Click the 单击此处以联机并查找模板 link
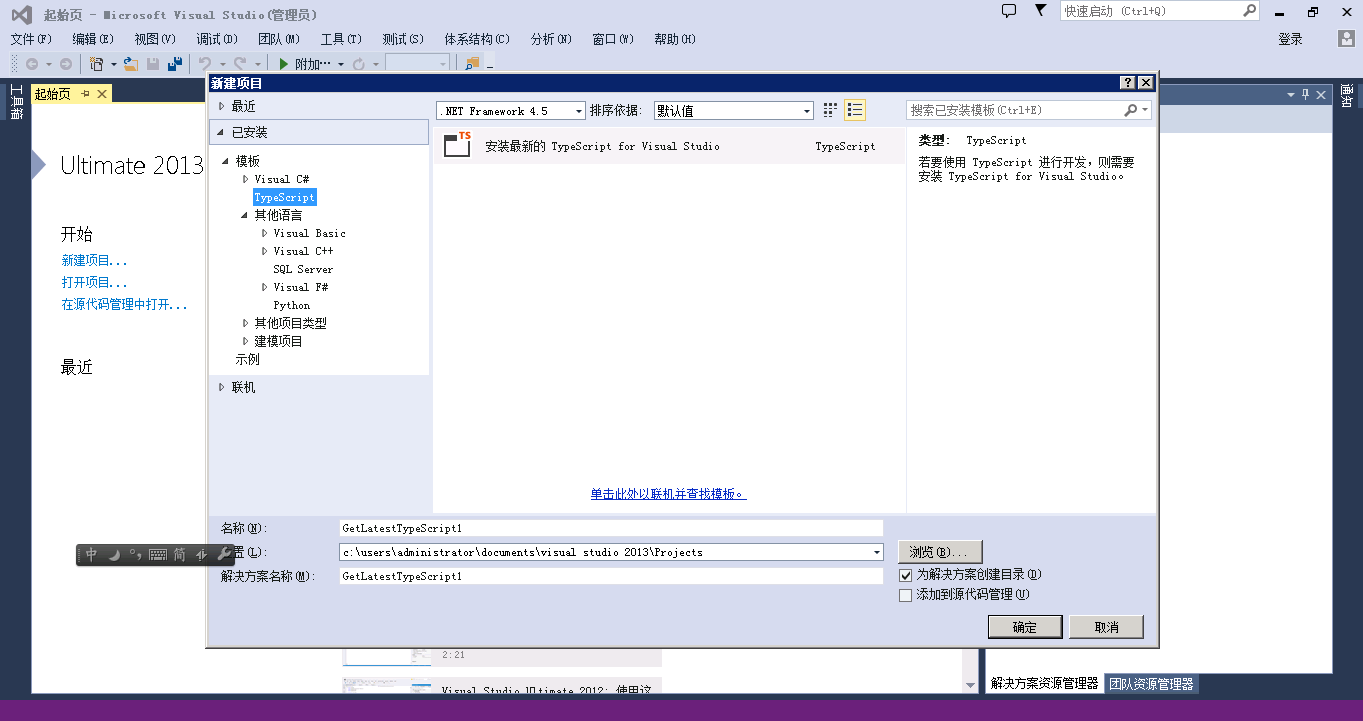Viewport: 1363px width, 721px height. (668, 494)
